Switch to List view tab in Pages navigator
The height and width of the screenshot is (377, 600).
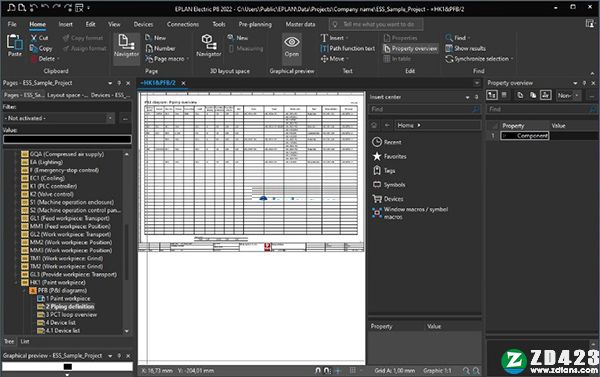[x=25, y=341]
